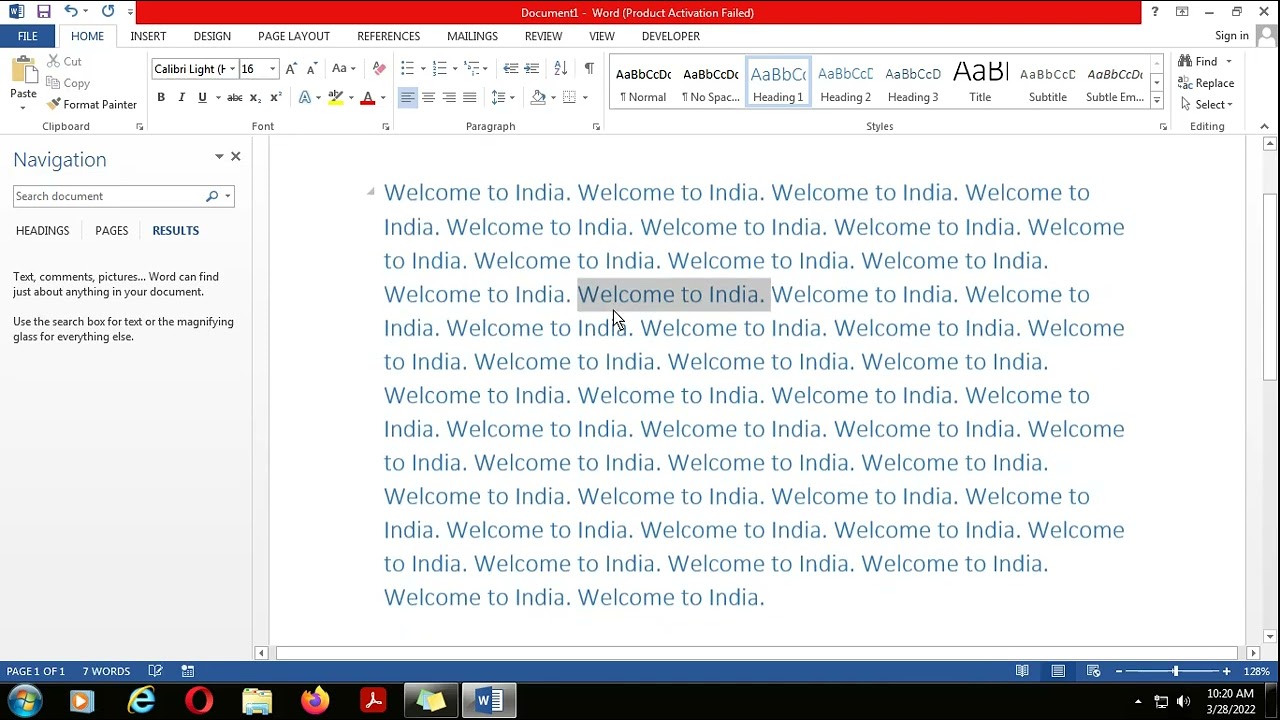1280x720 pixels.
Task: Increase paragraph indent
Action: point(532,68)
